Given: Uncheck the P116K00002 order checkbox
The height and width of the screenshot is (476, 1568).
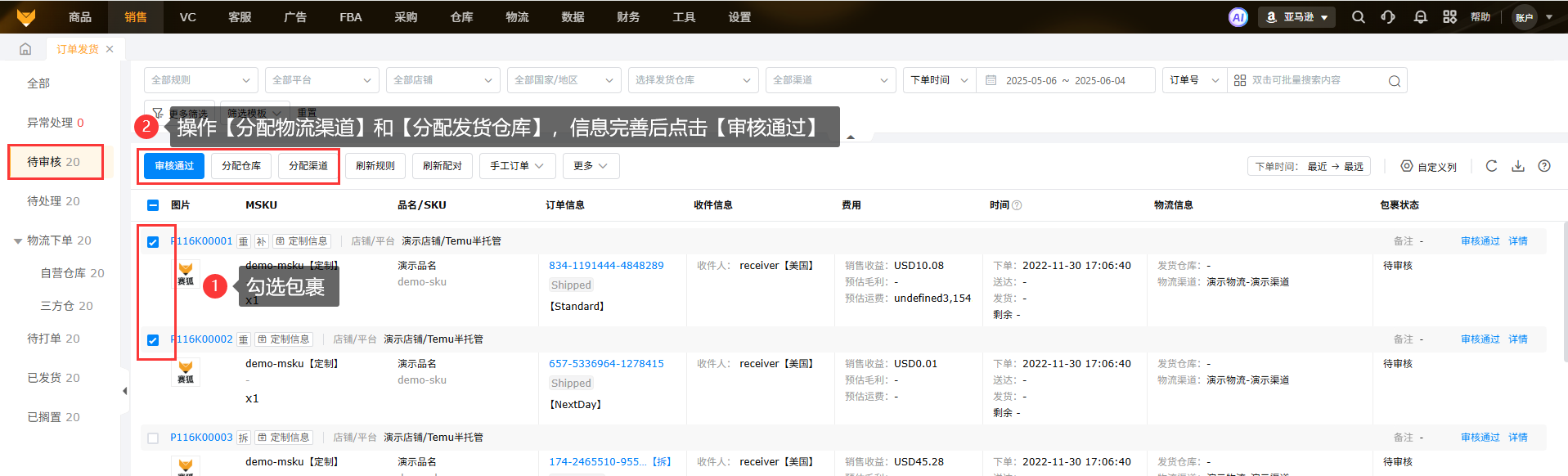Looking at the screenshot, I should point(153,340).
